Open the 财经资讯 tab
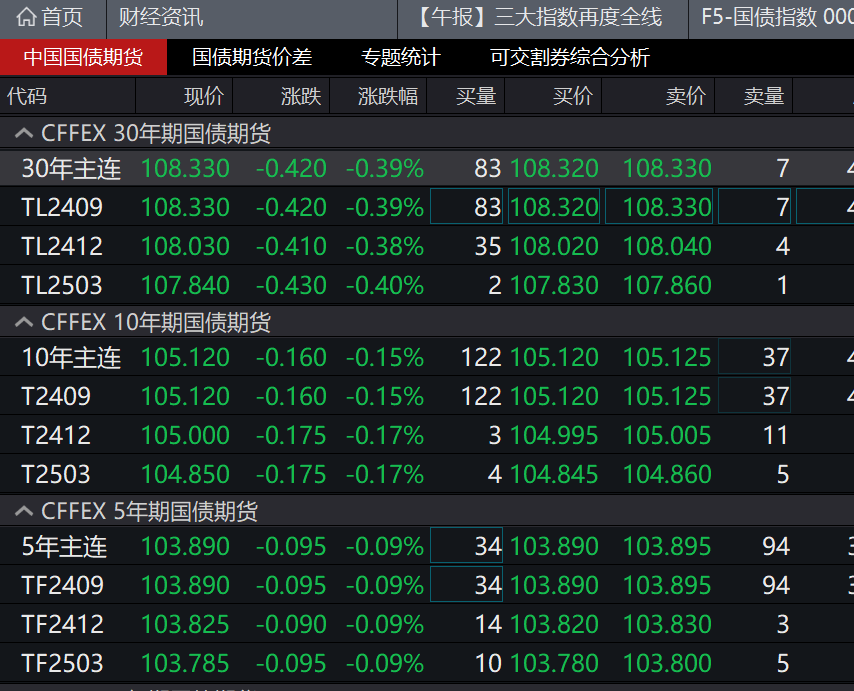 point(161,17)
